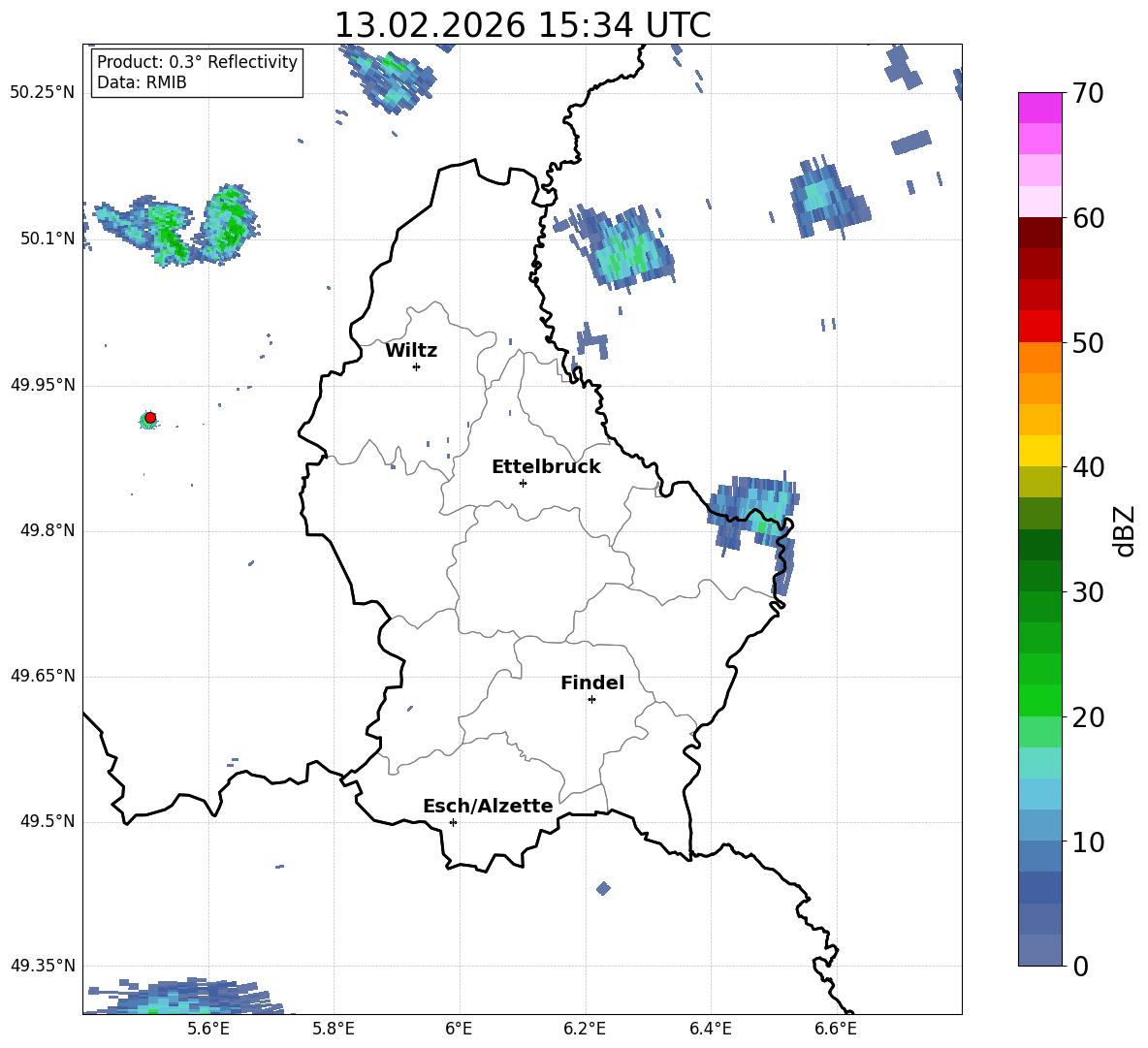
Task: Click the colorbar tick label 50
Action: [x=1087, y=343]
